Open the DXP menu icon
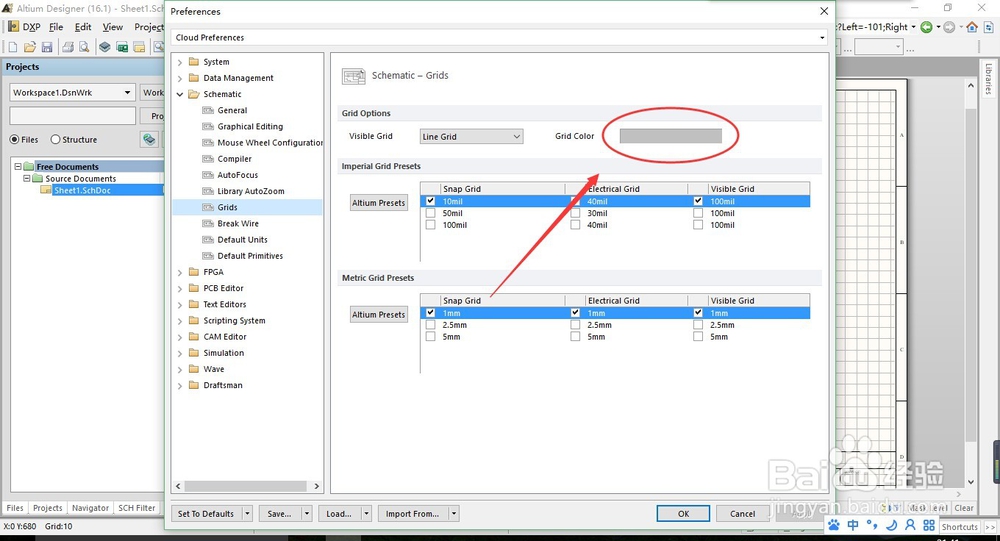Screen dimensions: 1000x541 point(13,27)
